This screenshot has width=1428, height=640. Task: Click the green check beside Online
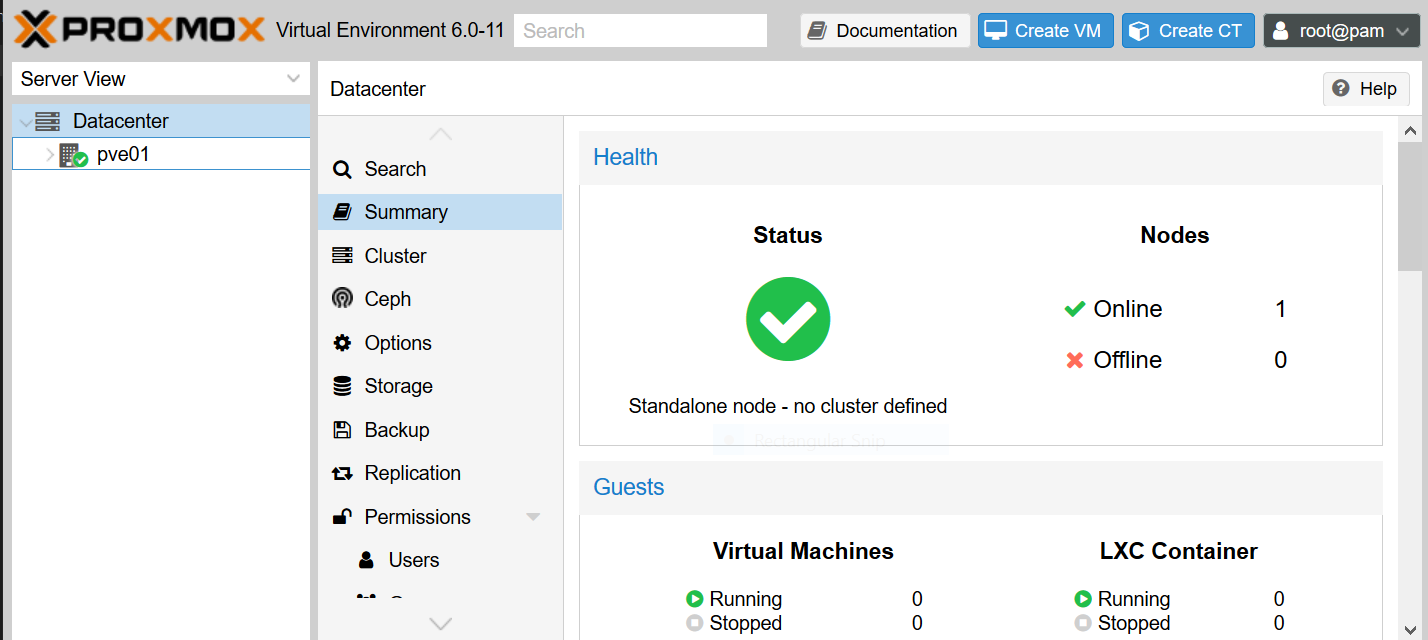[1075, 309]
